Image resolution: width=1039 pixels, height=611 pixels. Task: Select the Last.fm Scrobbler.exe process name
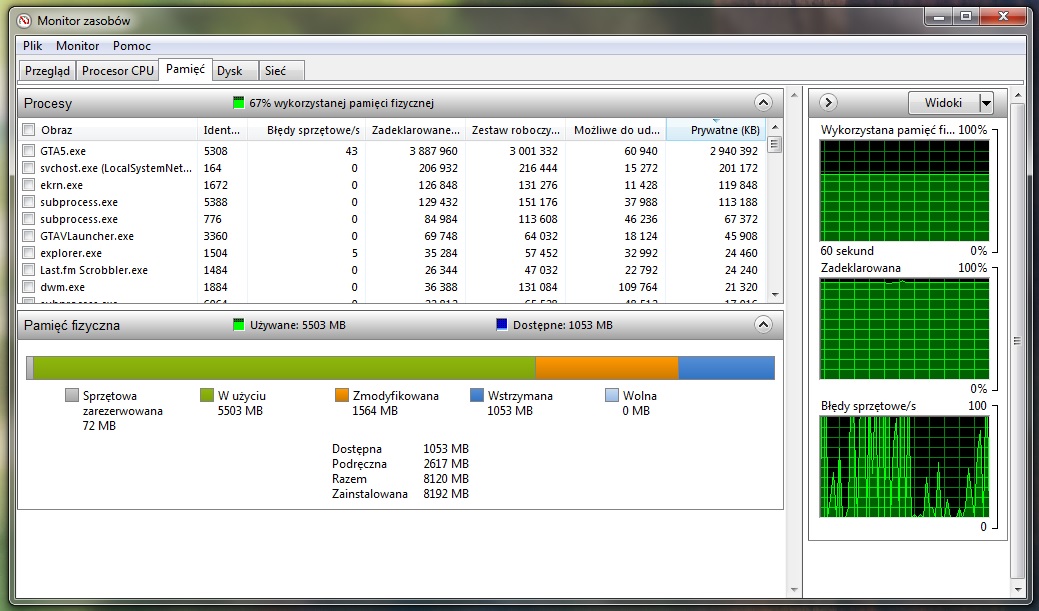(94, 270)
